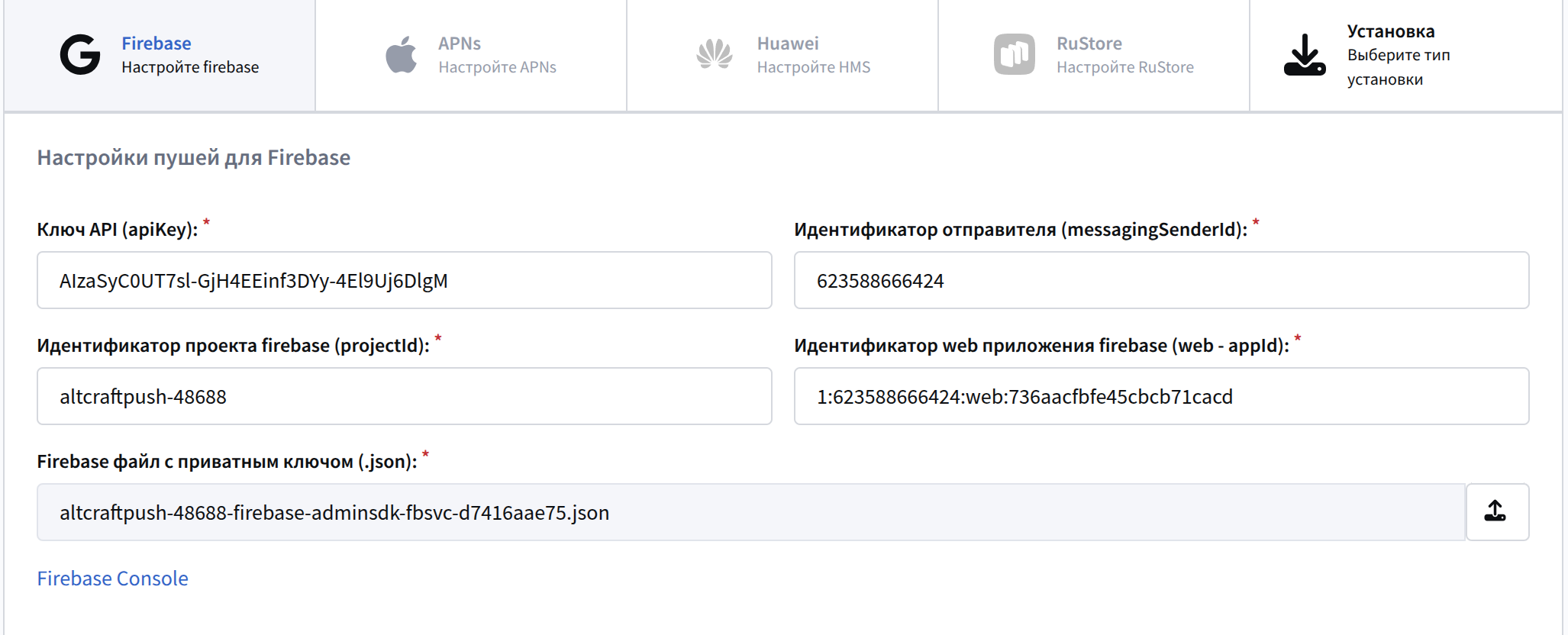Select the Huawei tab label
Screen dimensions: 1568x635
point(788,44)
